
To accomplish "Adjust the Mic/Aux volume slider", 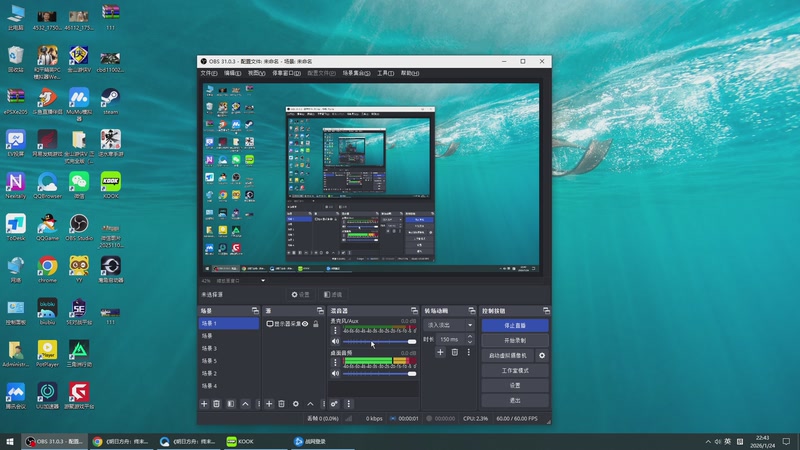I will tap(379, 341).
